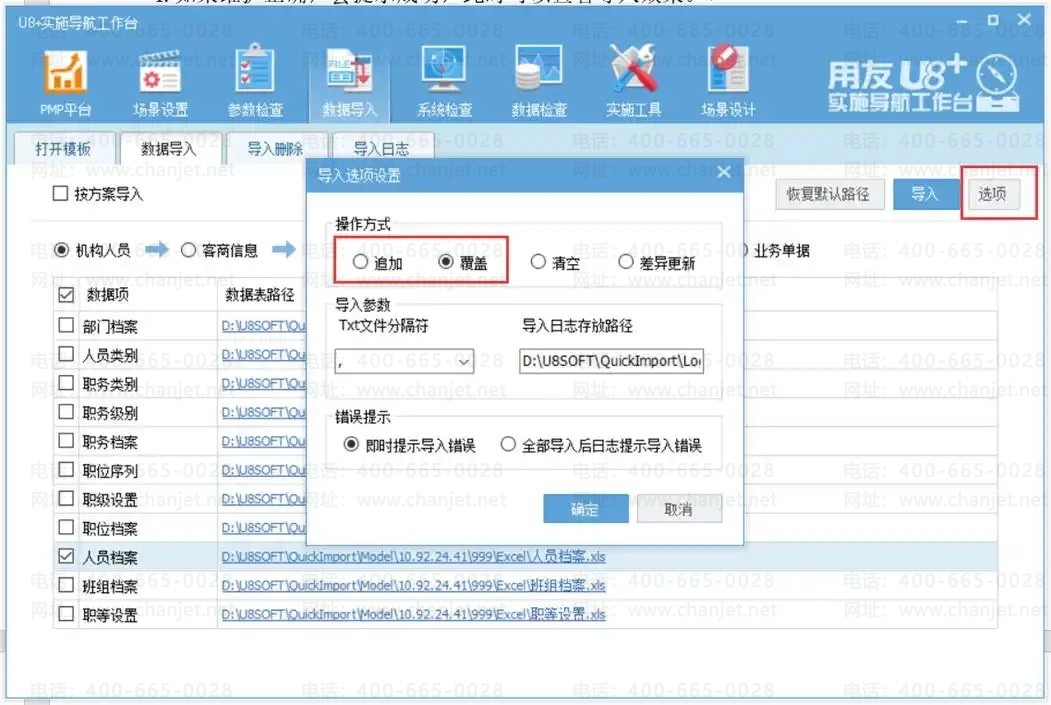Switch to the 打开模板 tab
This screenshot has width=1051, height=705.
(63, 149)
